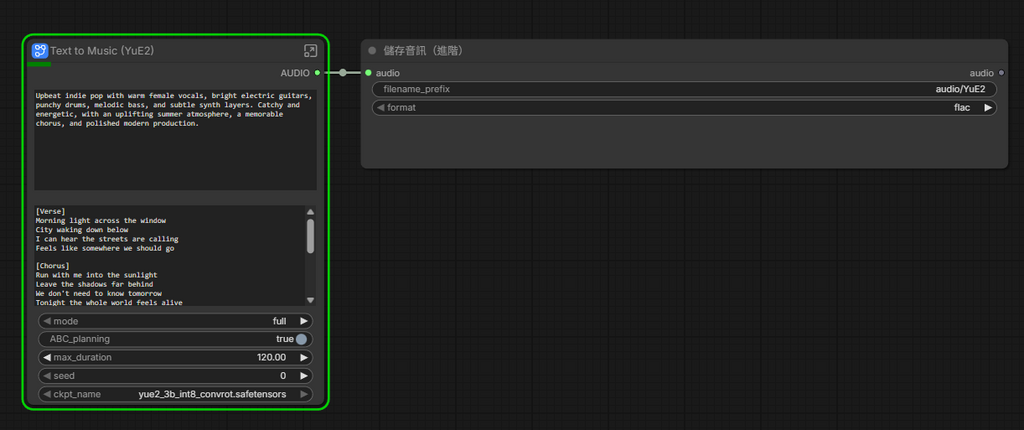Click the right arrow of the format selector
Image resolution: width=1024 pixels, height=430 pixels.
click(x=988, y=107)
